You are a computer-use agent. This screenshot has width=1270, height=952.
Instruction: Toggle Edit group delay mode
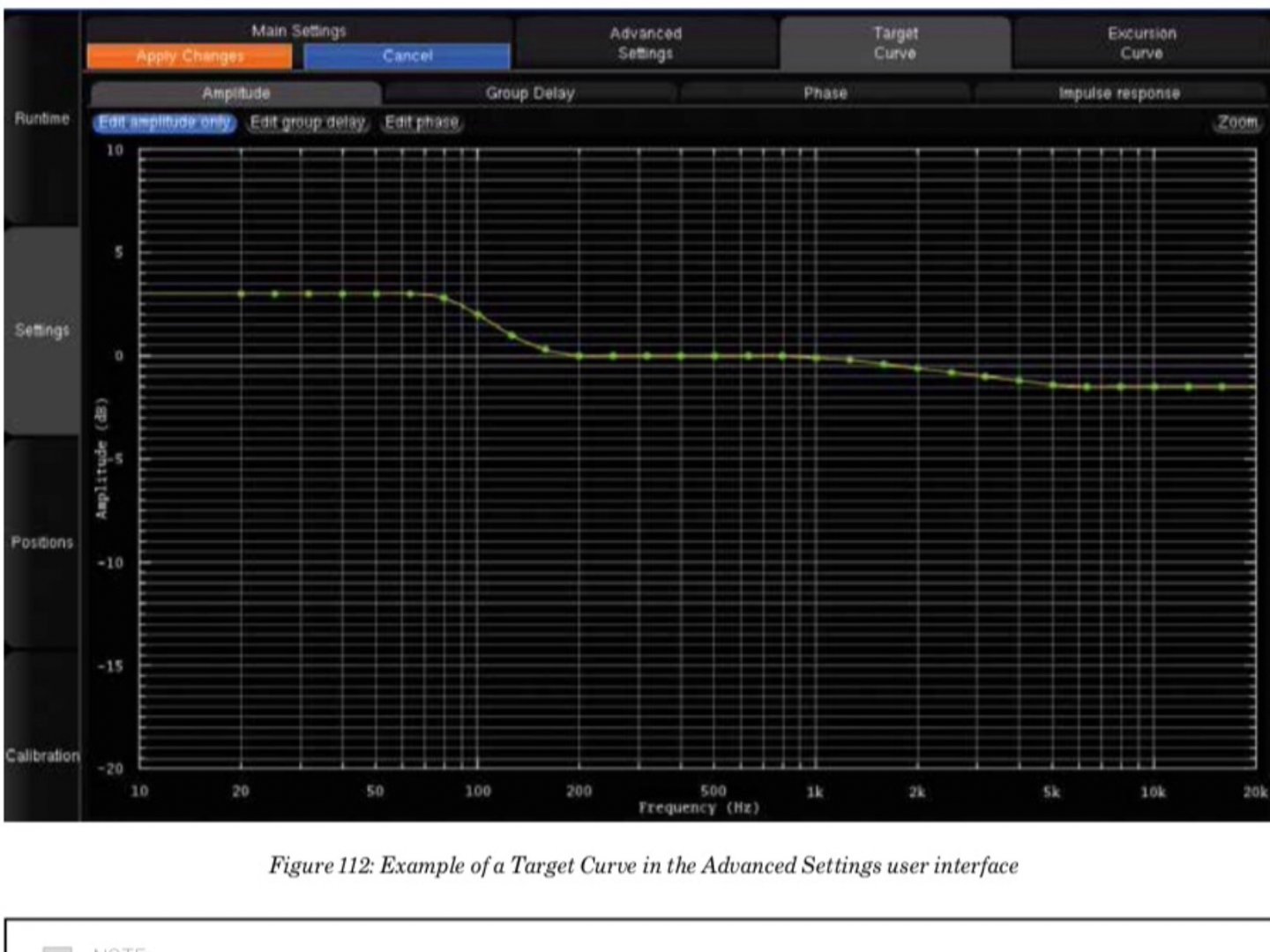click(307, 123)
